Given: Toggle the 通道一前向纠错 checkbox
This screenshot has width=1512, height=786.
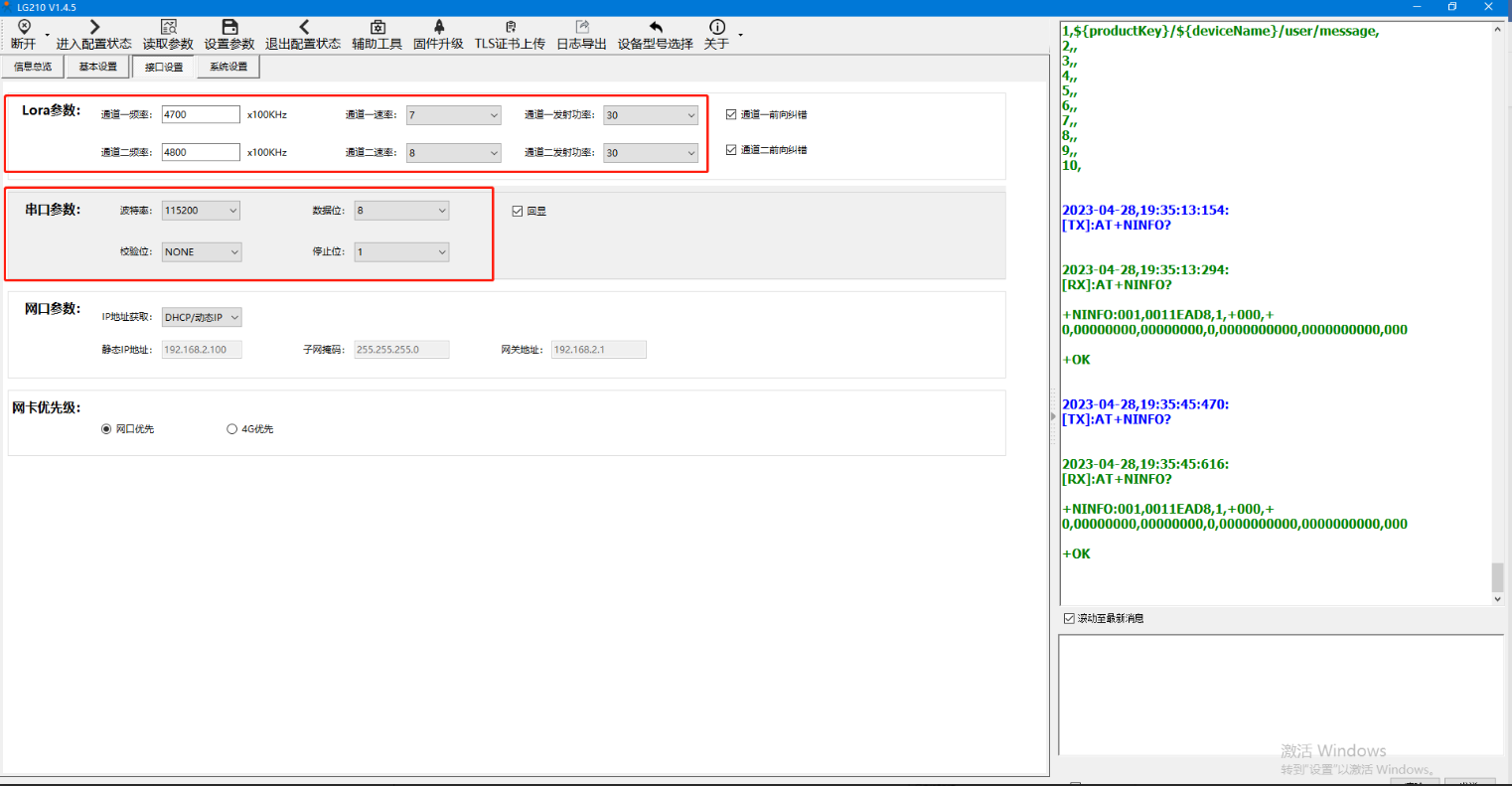Looking at the screenshot, I should click(x=731, y=114).
